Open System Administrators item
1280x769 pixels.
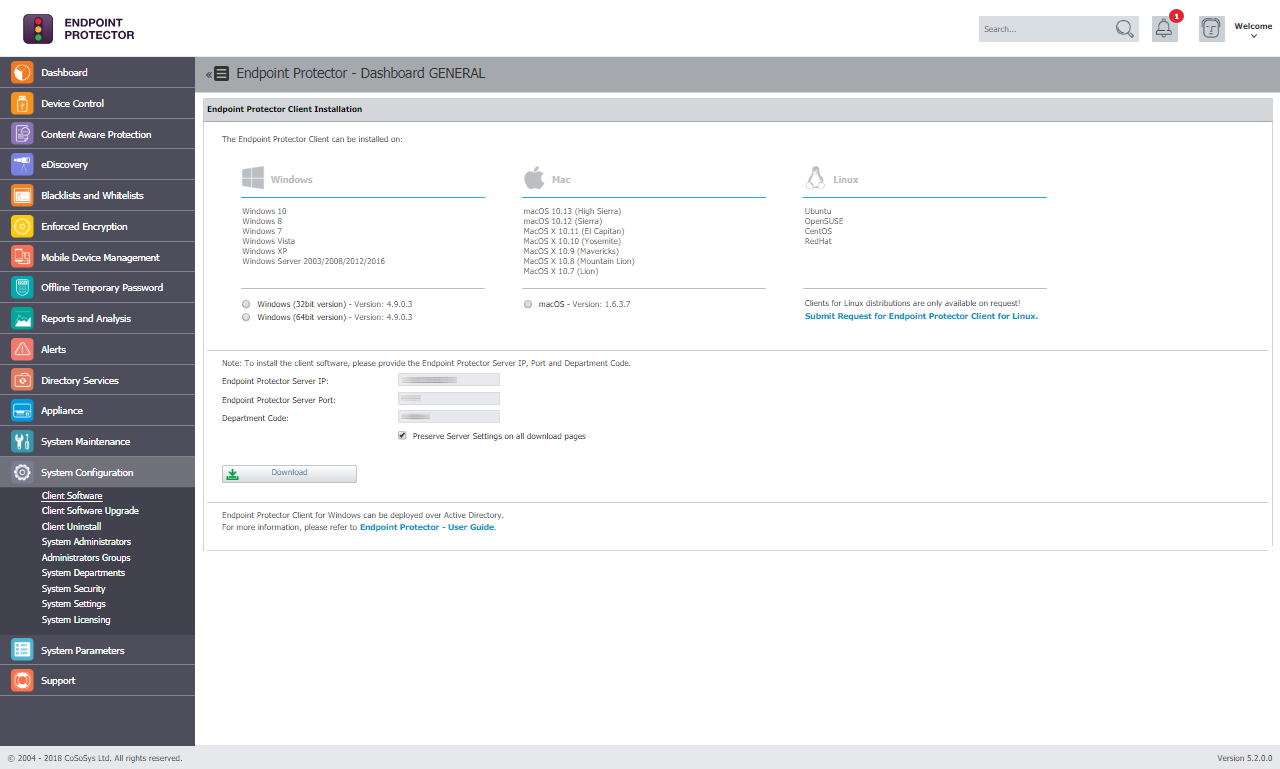(x=86, y=542)
